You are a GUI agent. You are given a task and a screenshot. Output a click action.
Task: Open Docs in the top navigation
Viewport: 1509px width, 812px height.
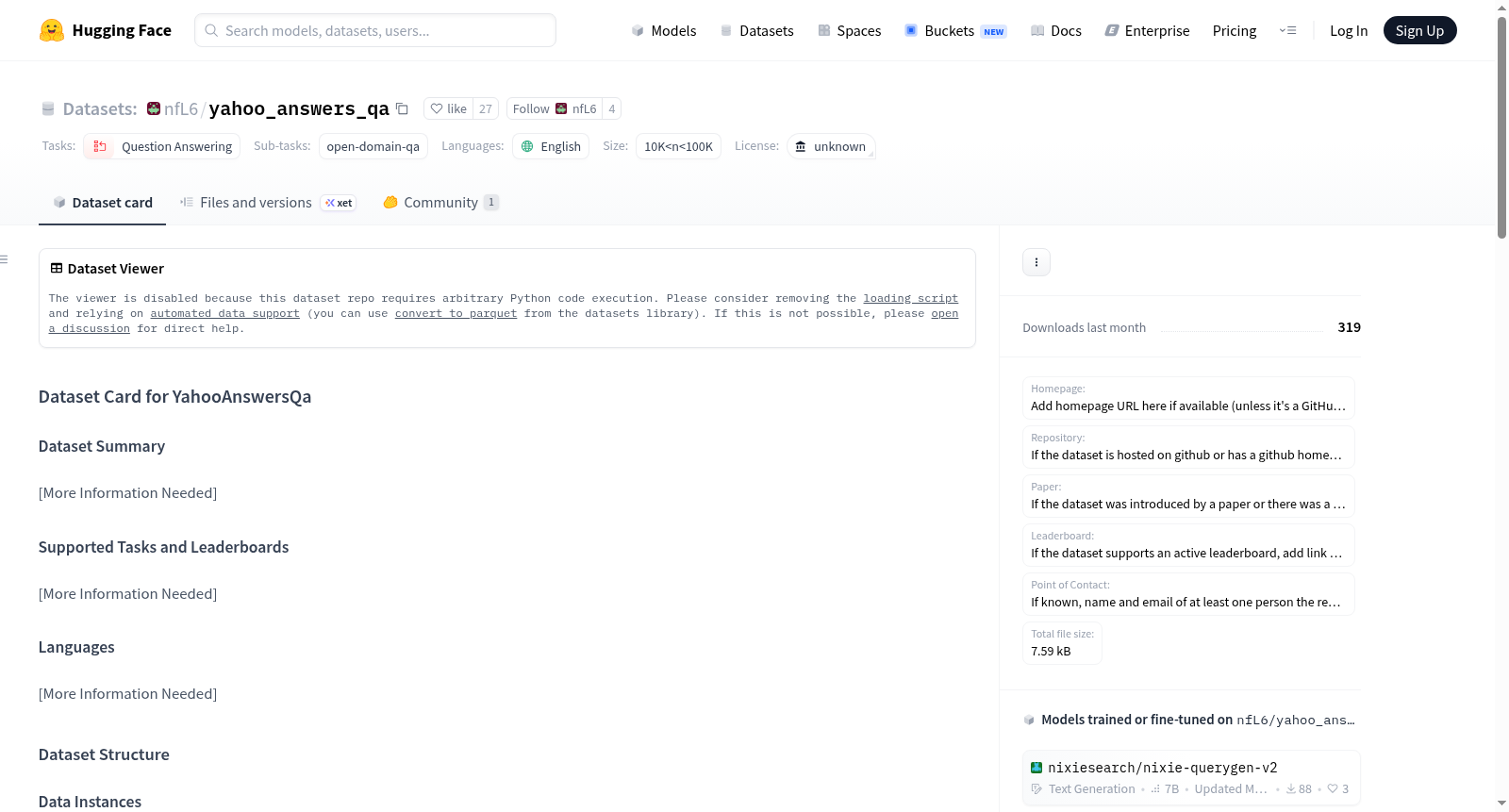coord(1056,30)
